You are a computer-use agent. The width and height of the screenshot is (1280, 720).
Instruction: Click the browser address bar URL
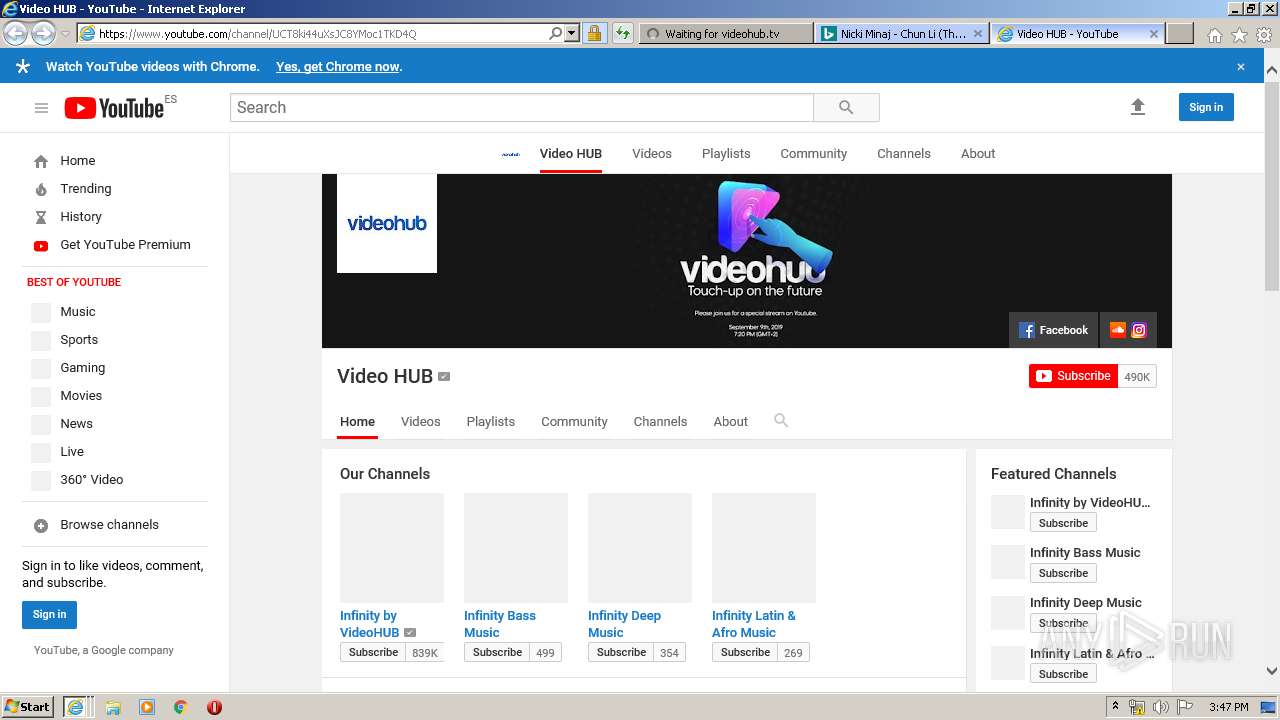click(258, 34)
